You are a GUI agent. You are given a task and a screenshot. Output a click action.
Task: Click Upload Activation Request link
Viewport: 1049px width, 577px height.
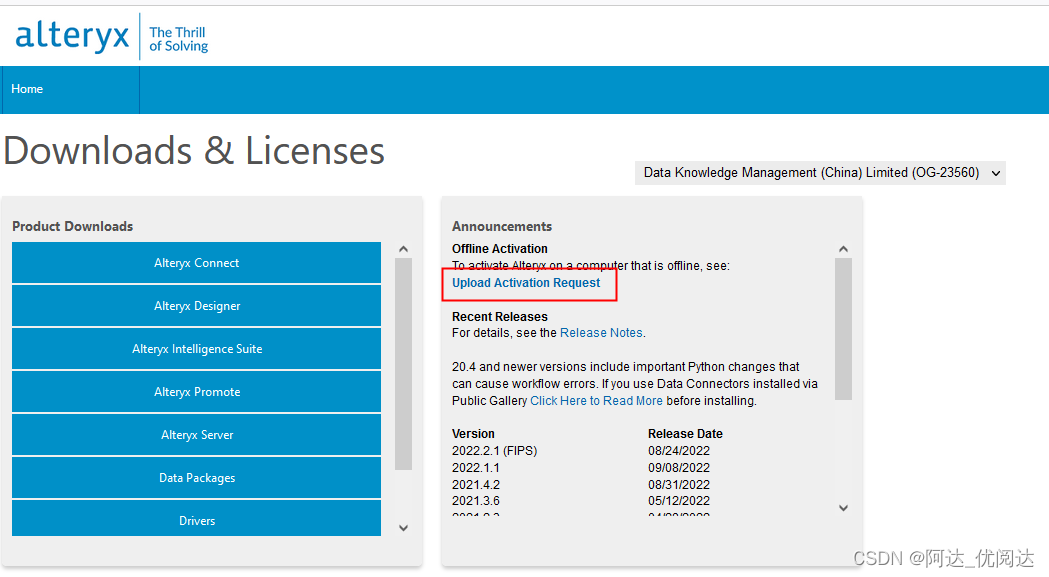(x=526, y=283)
